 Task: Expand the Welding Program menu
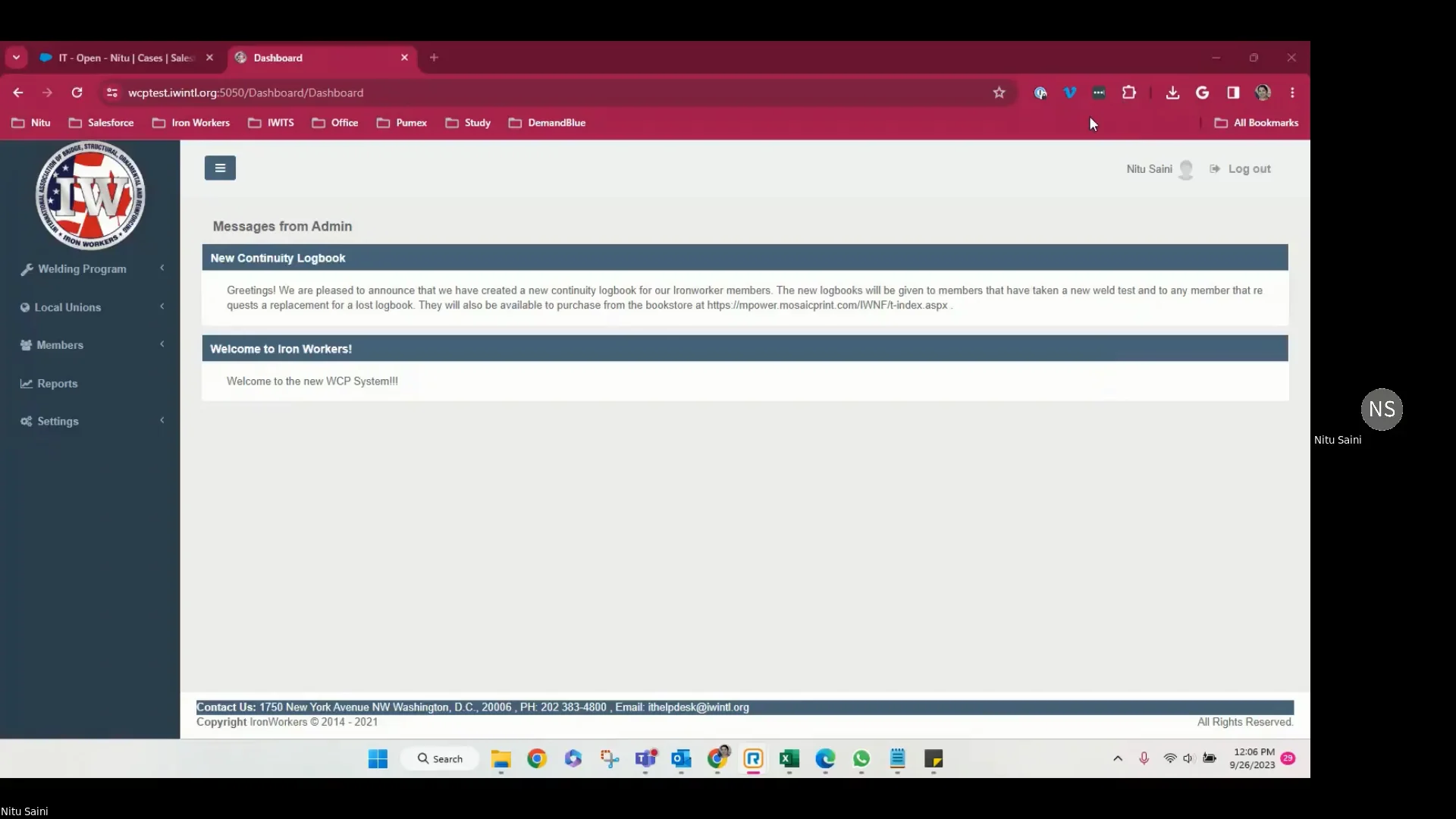click(82, 269)
